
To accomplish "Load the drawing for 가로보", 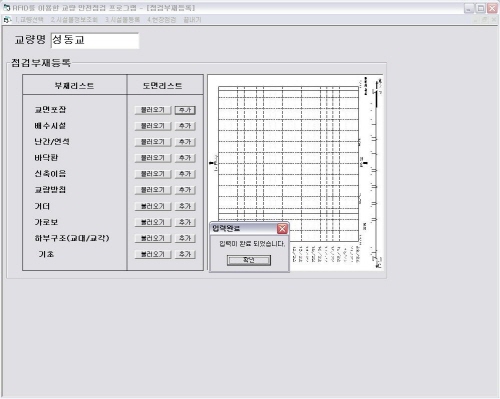I will point(153,222).
